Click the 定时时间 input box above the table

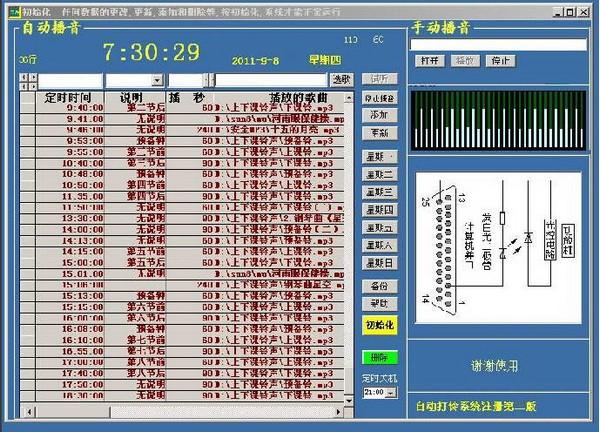70,80
